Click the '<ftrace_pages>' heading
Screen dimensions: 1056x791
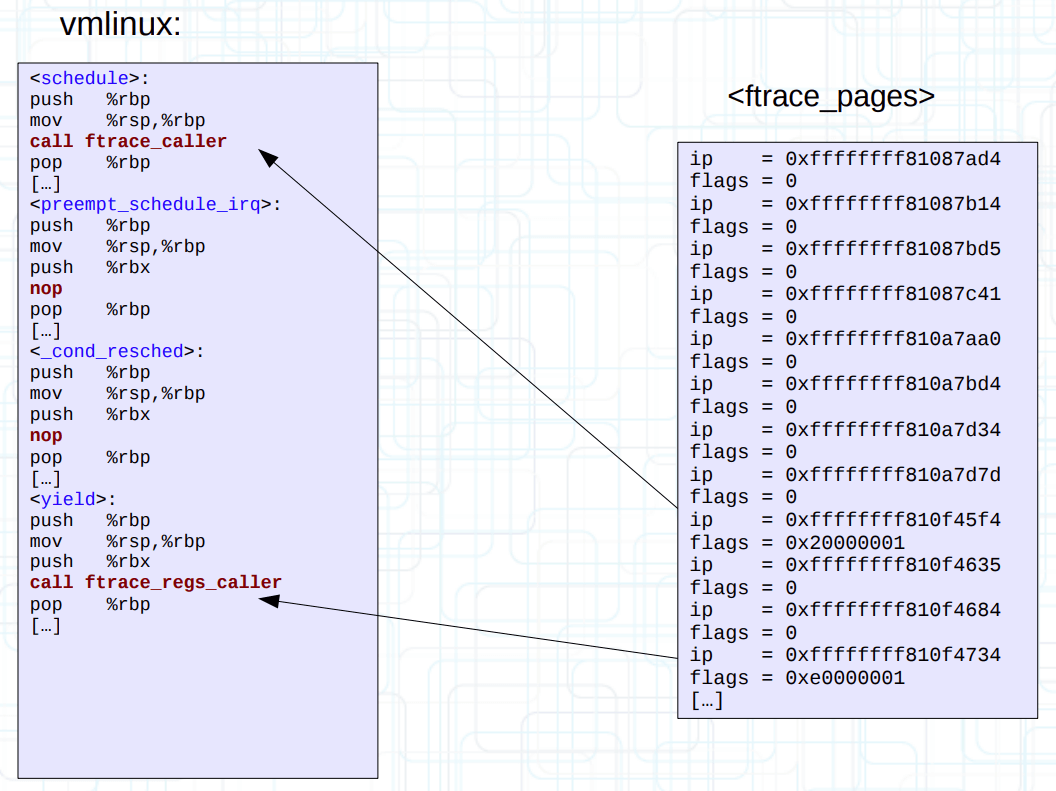click(x=831, y=96)
